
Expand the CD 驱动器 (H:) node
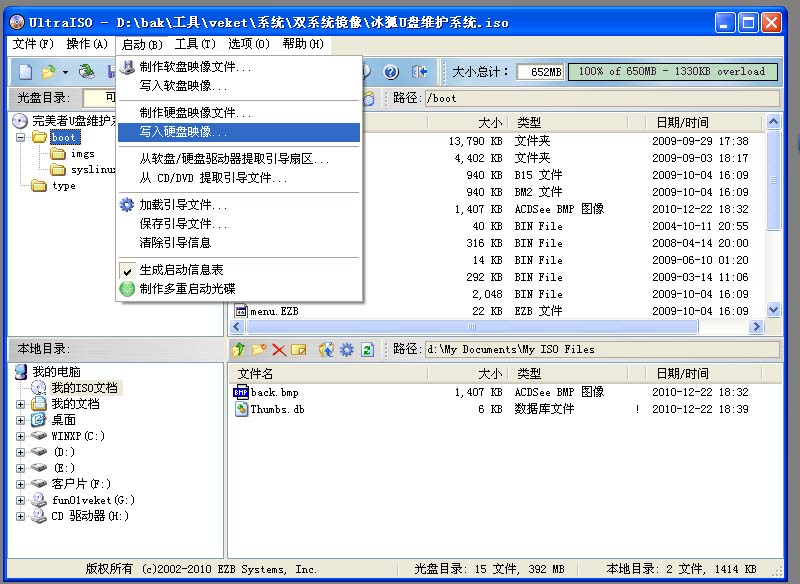[20, 516]
